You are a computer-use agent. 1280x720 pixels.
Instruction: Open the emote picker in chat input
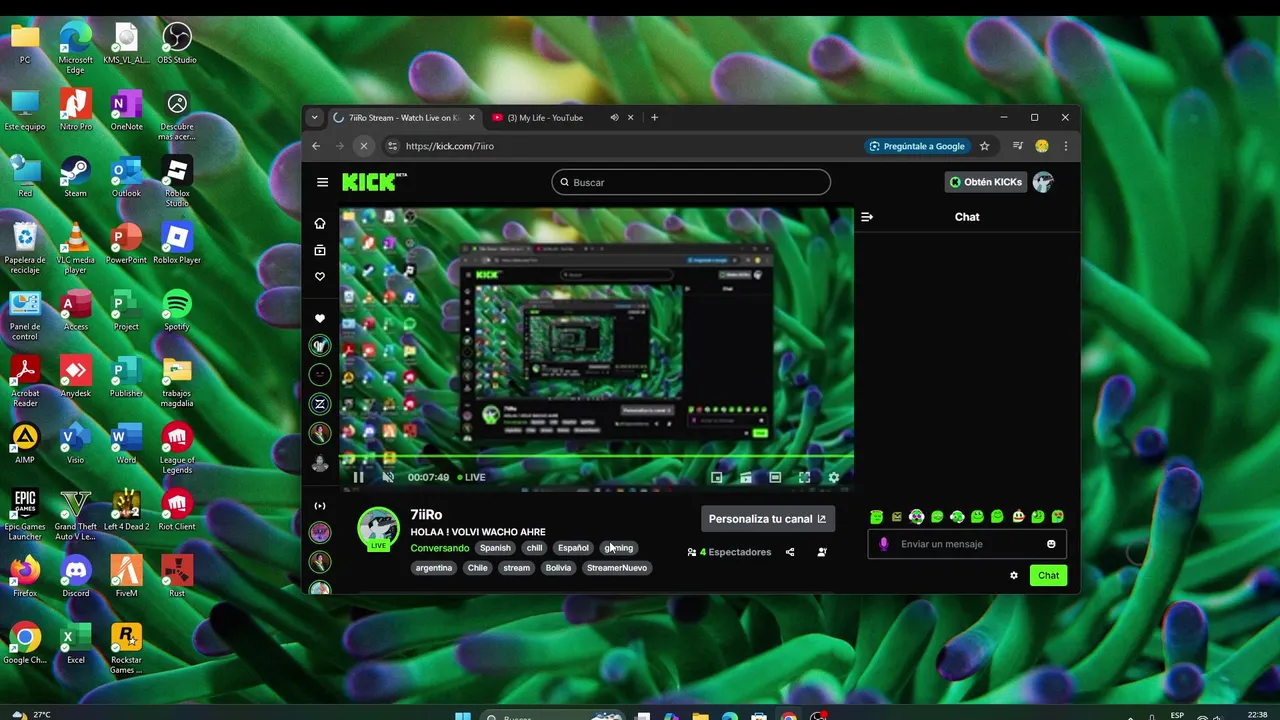pyautogui.click(x=1051, y=544)
